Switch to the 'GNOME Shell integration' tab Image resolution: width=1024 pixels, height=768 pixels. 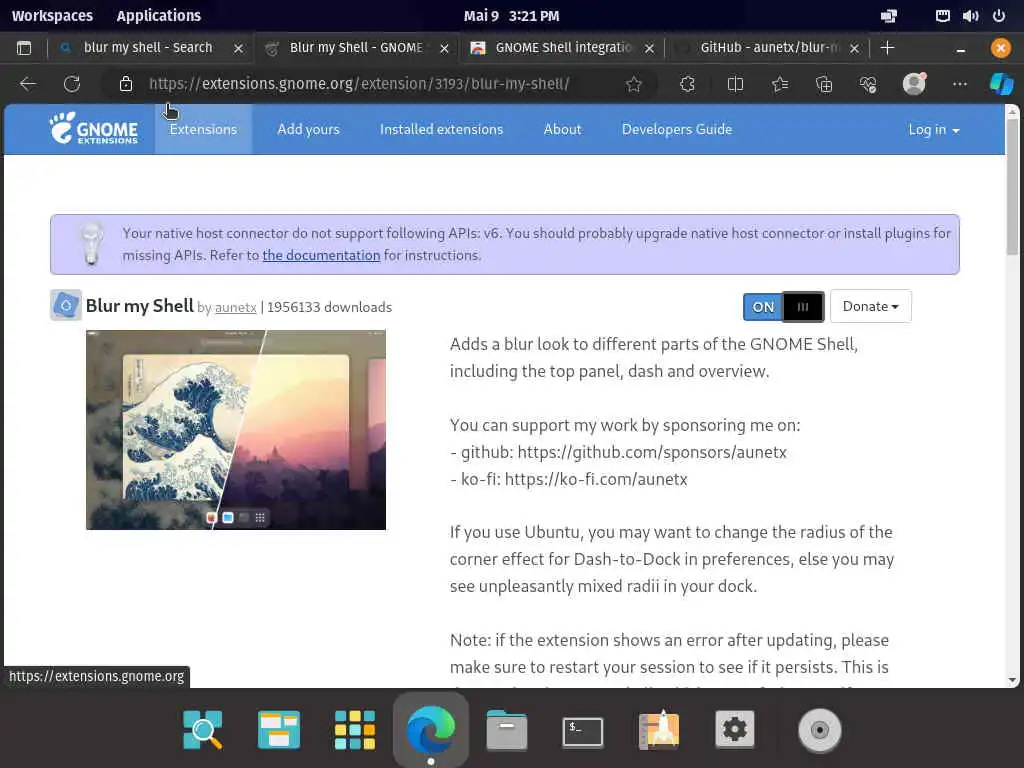click(563, 48)
